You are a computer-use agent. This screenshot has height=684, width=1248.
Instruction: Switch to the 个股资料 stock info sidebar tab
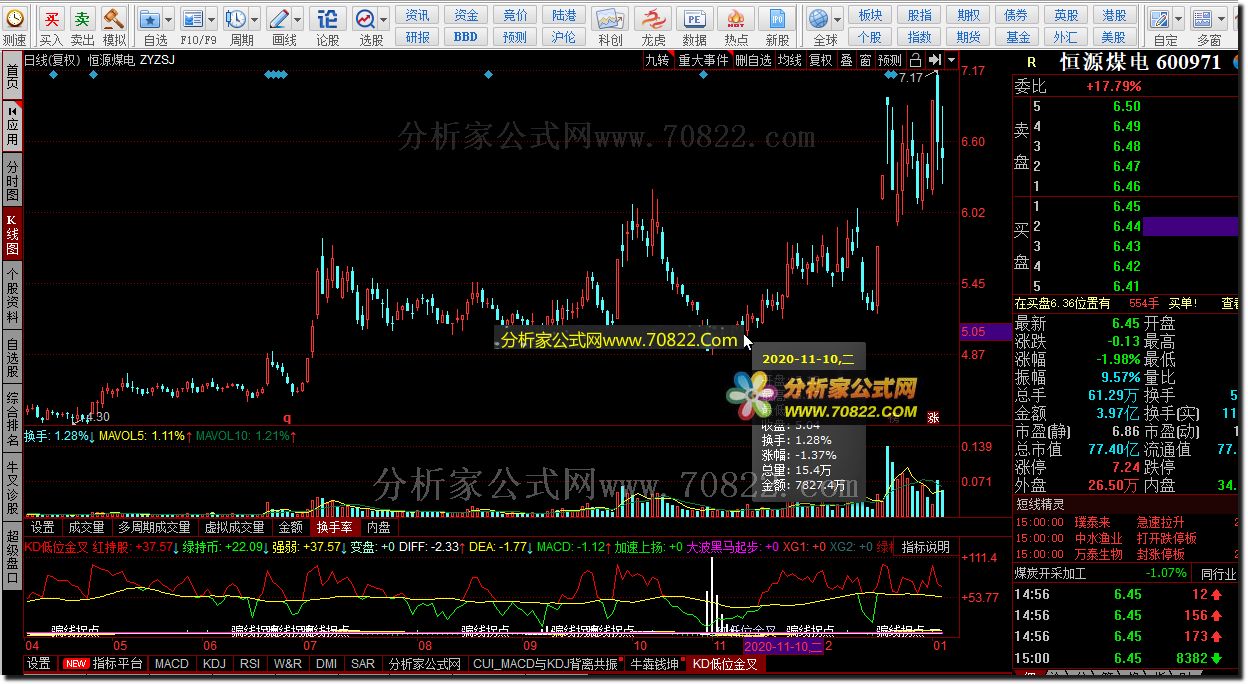(12, 297)
